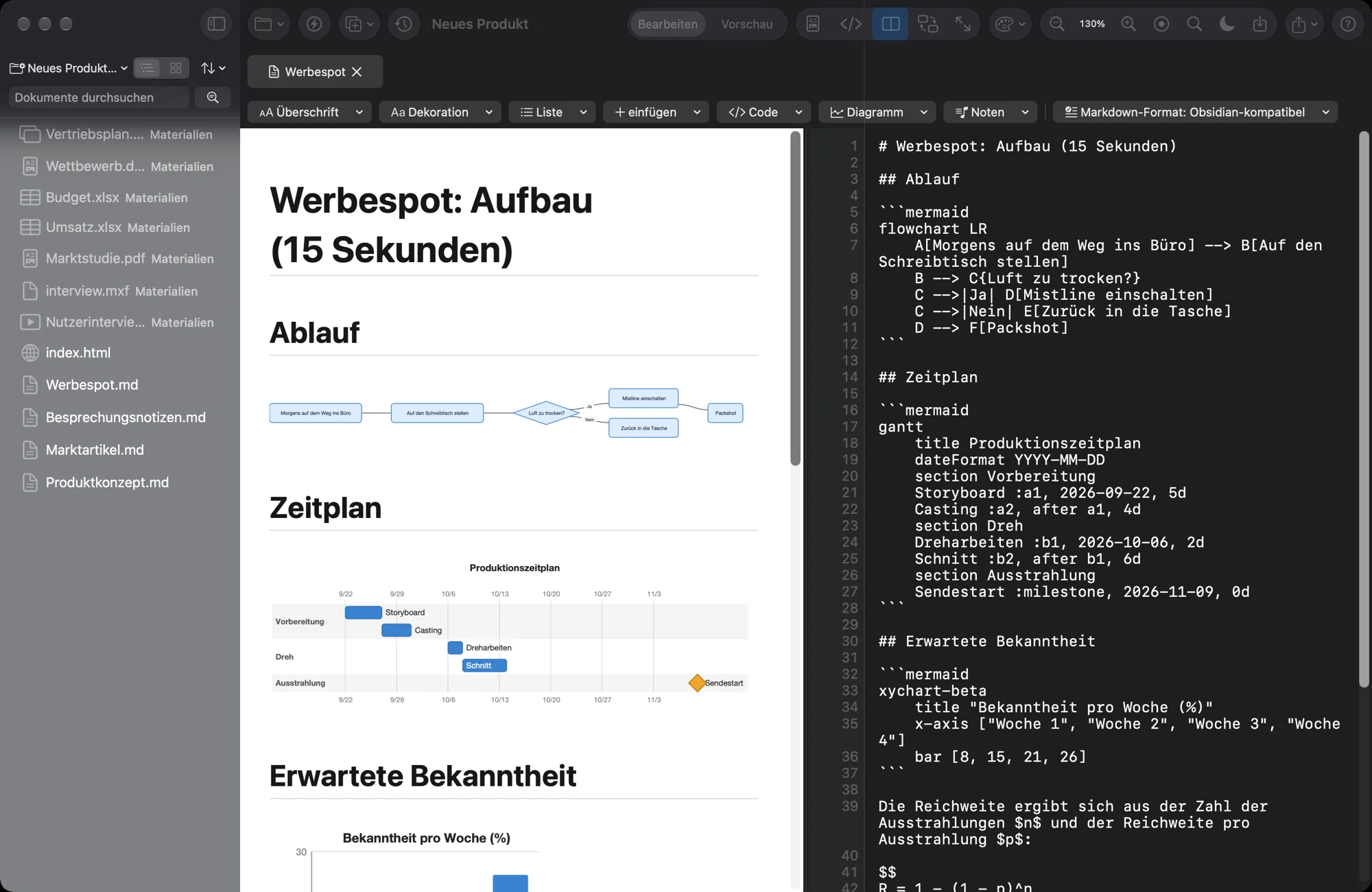Click the Dokumente durchsuchen search field
The width and height of the screenshot is (1372, 892).
pos(99,97)
